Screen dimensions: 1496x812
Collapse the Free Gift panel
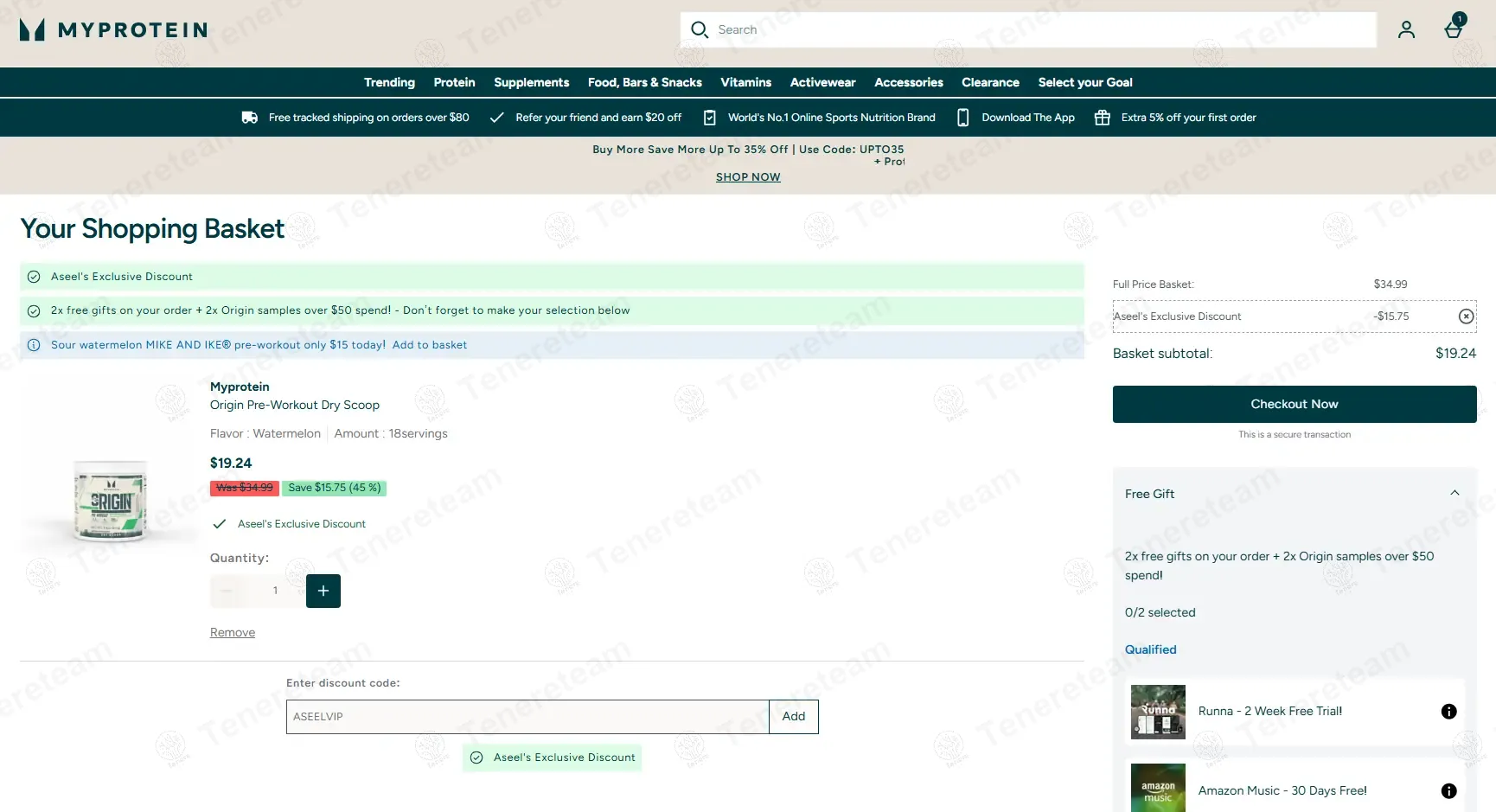(x=1454, y=493)
